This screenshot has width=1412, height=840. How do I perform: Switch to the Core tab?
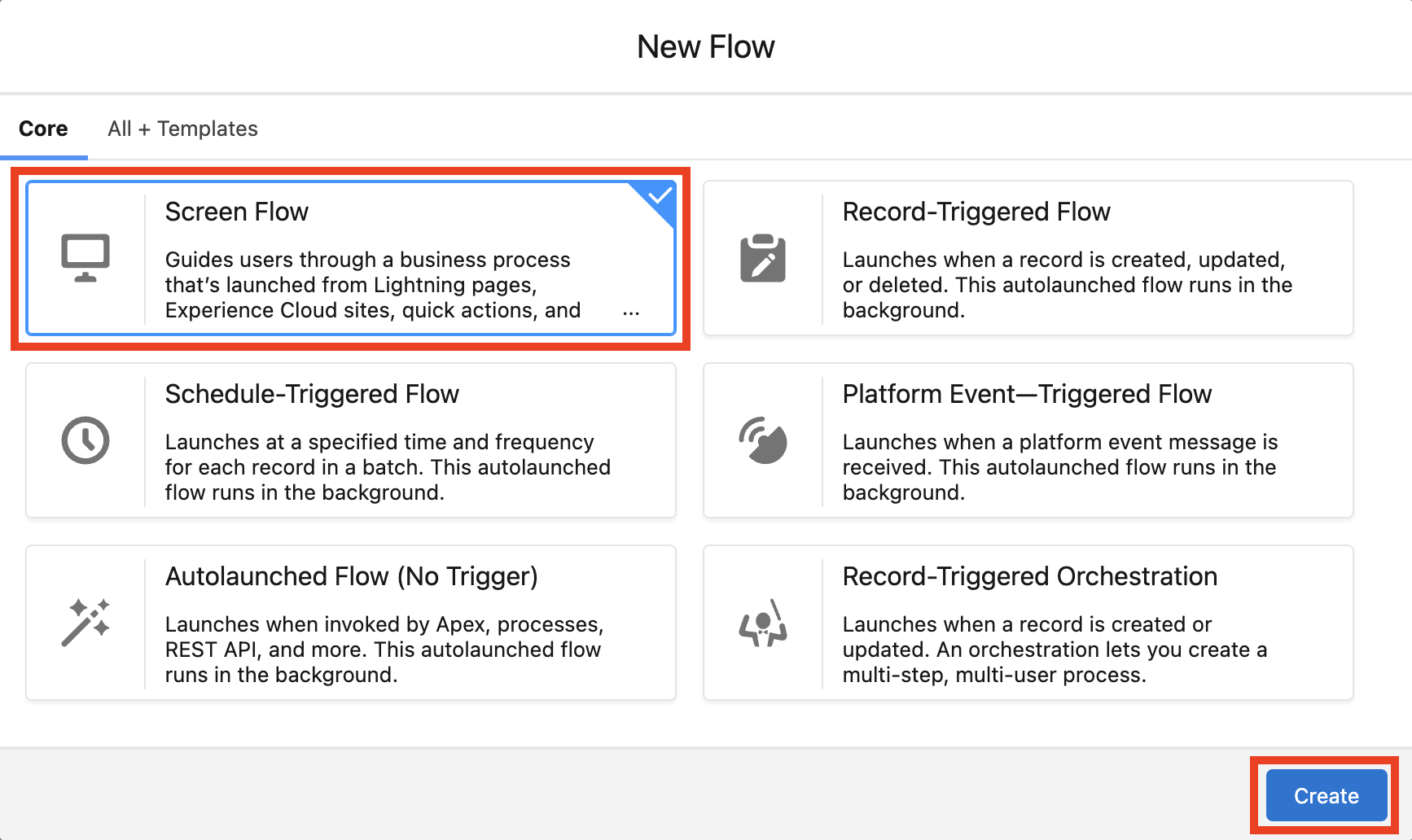(x=43, y=129)
